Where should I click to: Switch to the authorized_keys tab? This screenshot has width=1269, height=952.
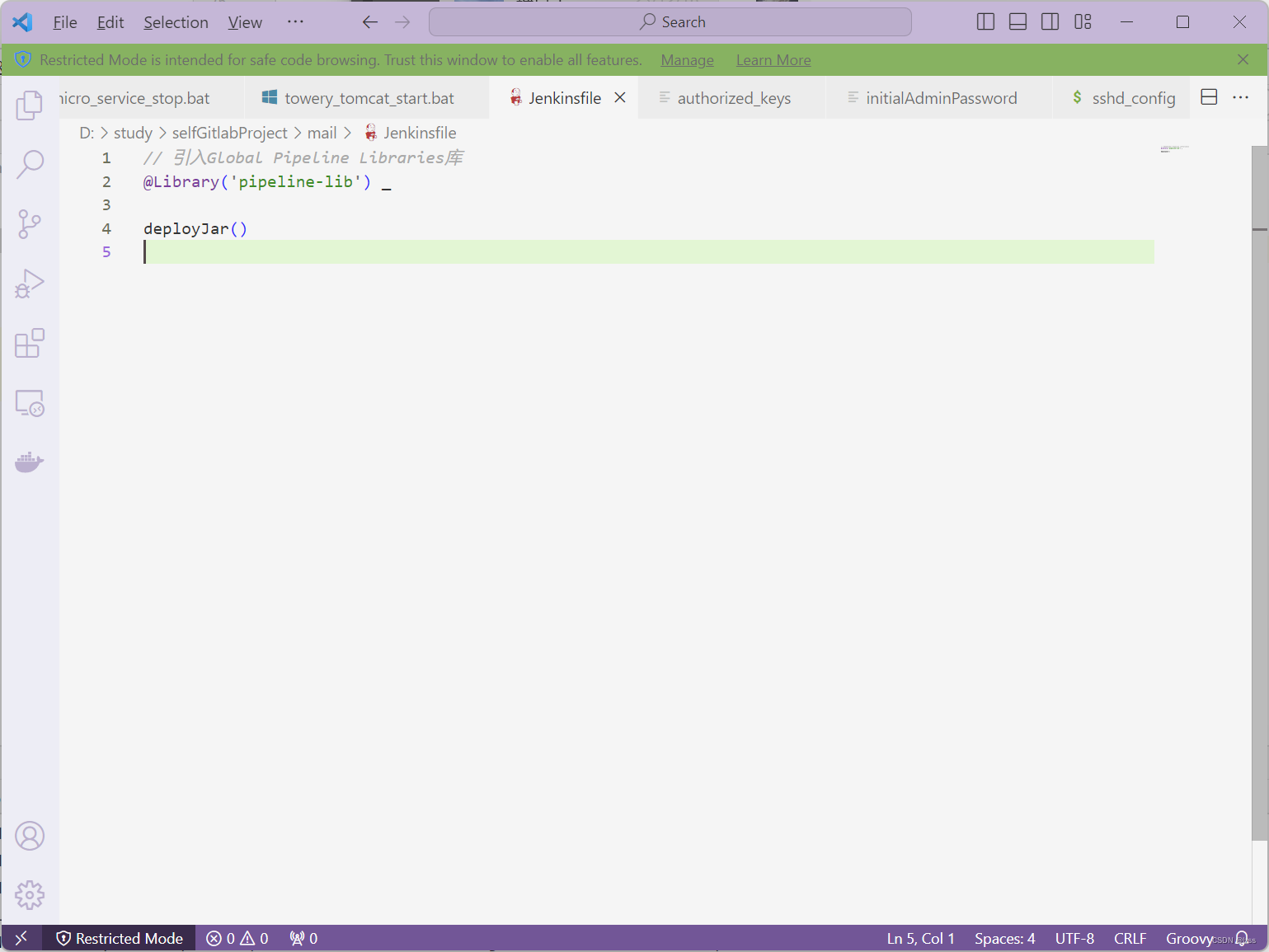tap(732, 98)
